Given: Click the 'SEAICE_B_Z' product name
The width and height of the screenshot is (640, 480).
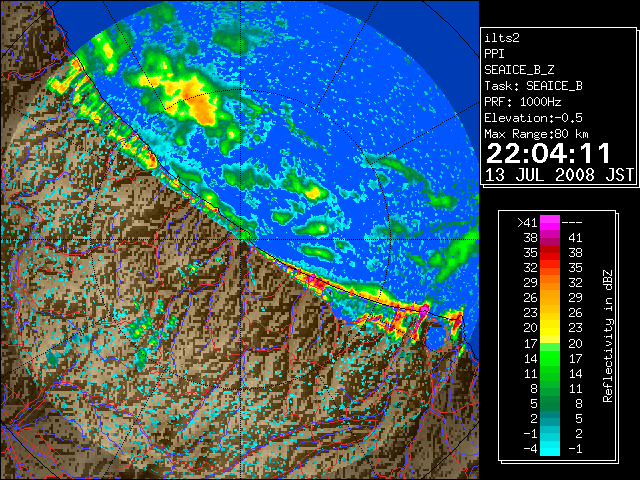Looking at the screenshot, I should point(519,70).
